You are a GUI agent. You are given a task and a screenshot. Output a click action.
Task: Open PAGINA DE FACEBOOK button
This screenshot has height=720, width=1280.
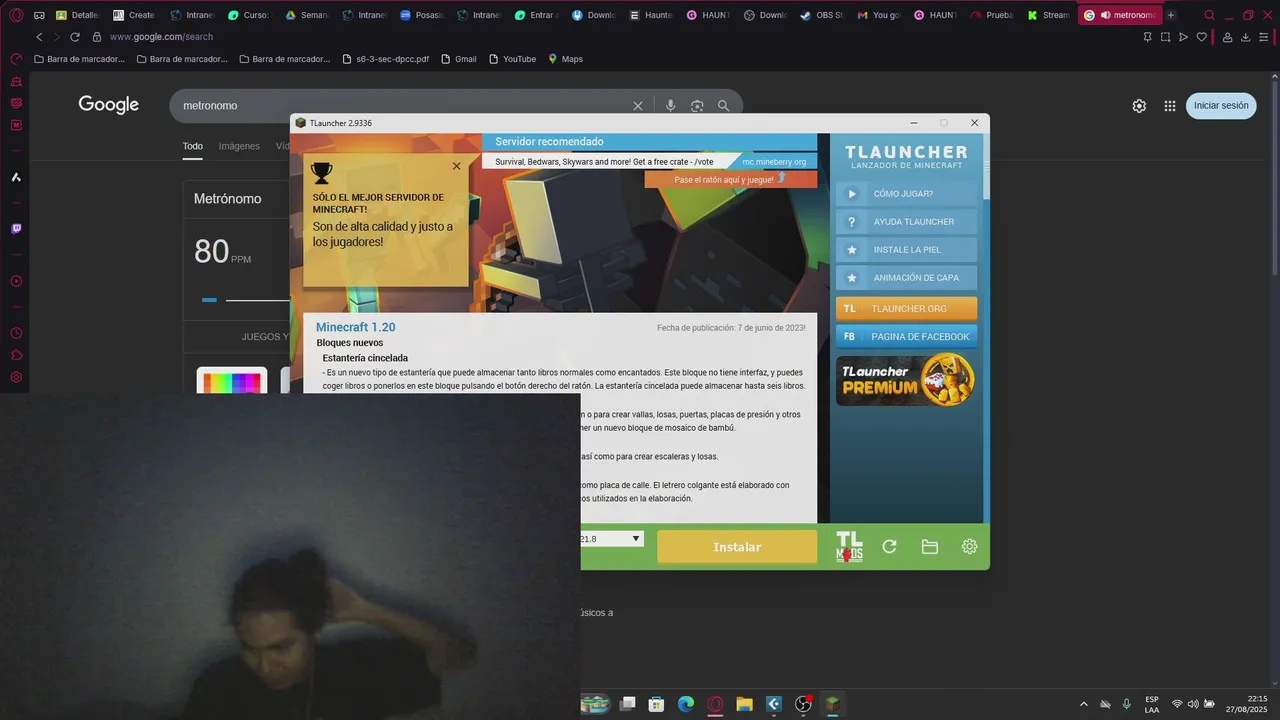[906, 337]
